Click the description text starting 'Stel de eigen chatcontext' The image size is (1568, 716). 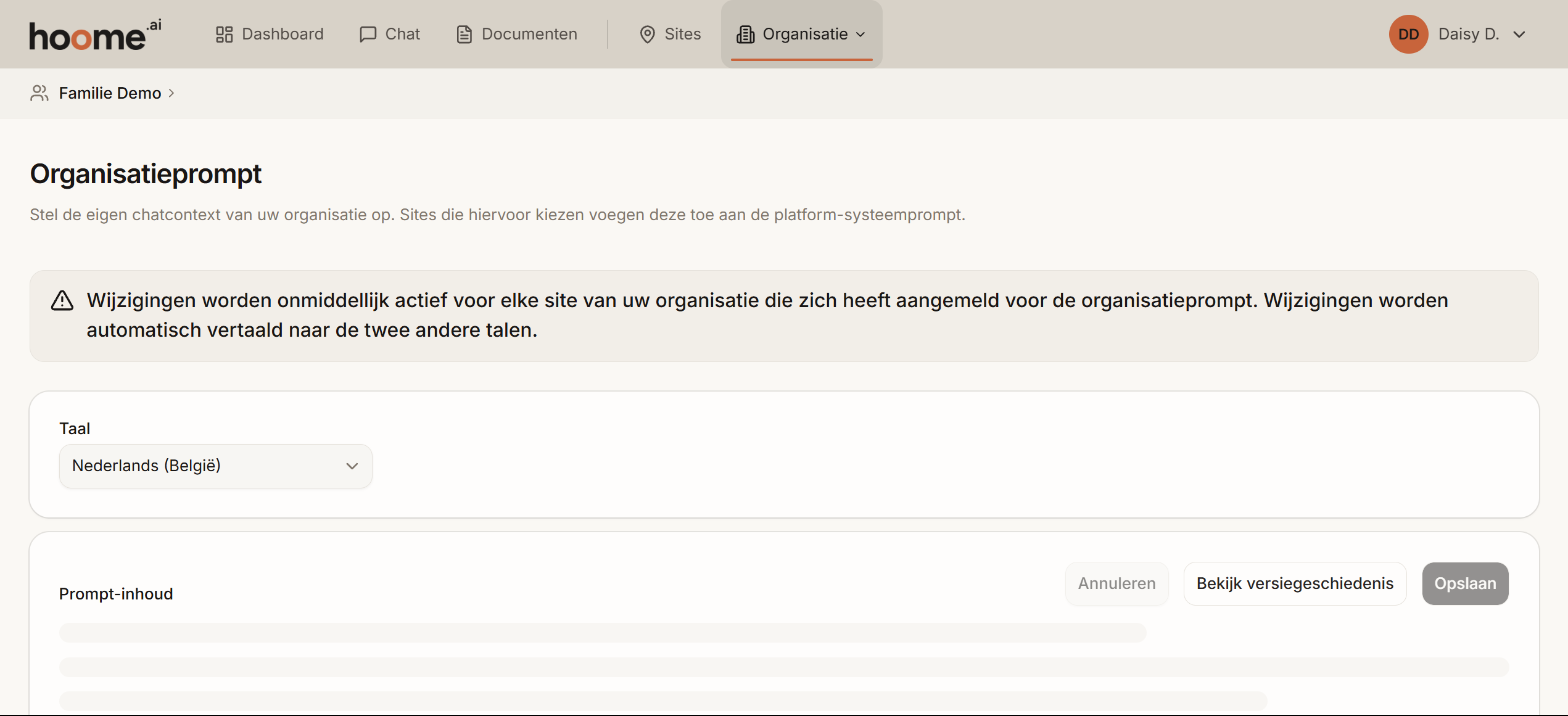tap(497, 215)
